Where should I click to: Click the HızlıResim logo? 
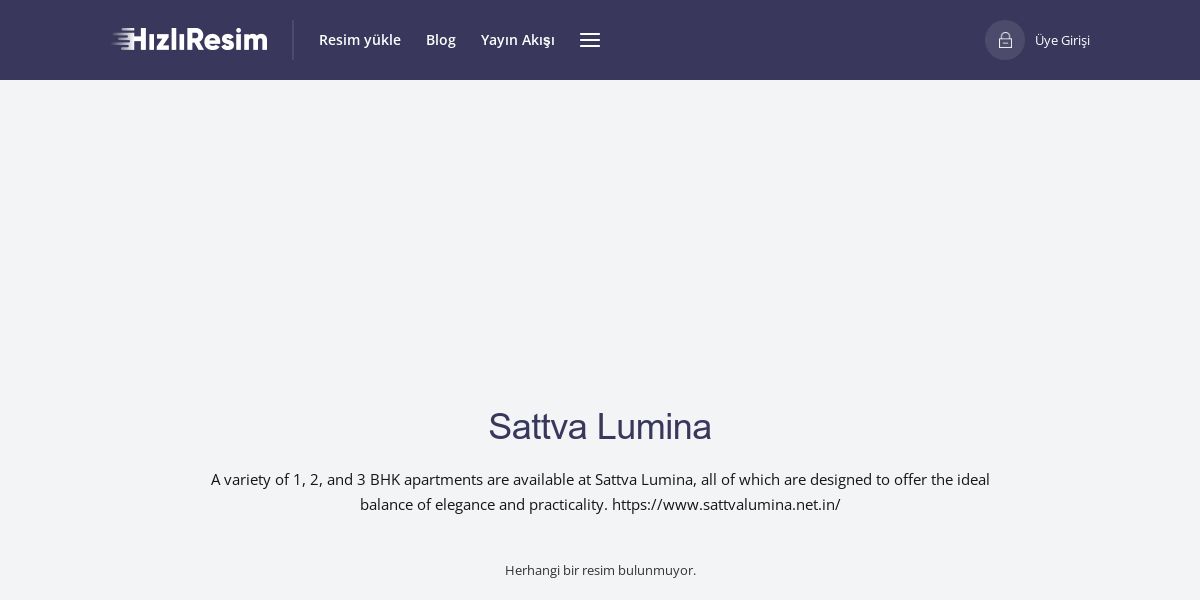[190, 40]
